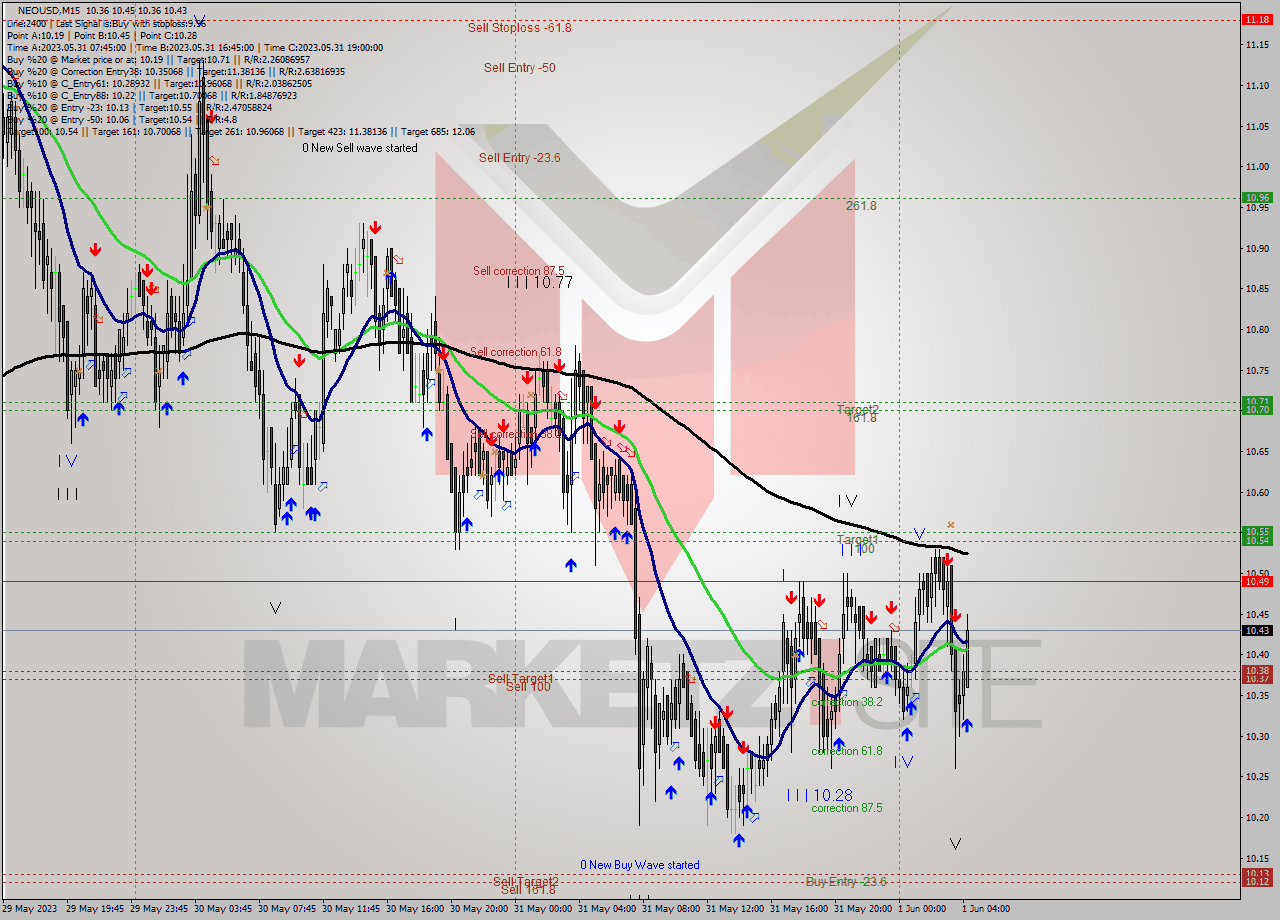The image size is (1280, 920).
Task: Click the 'correction 38.2' label
Action: click(847, 702)
